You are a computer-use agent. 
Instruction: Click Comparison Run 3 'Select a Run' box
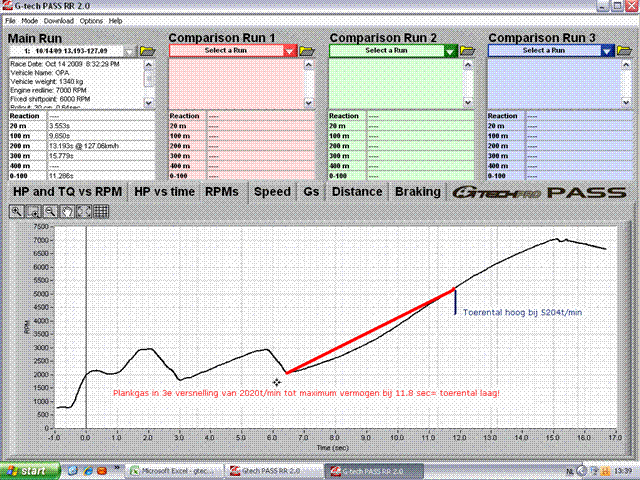pos(544,51)
